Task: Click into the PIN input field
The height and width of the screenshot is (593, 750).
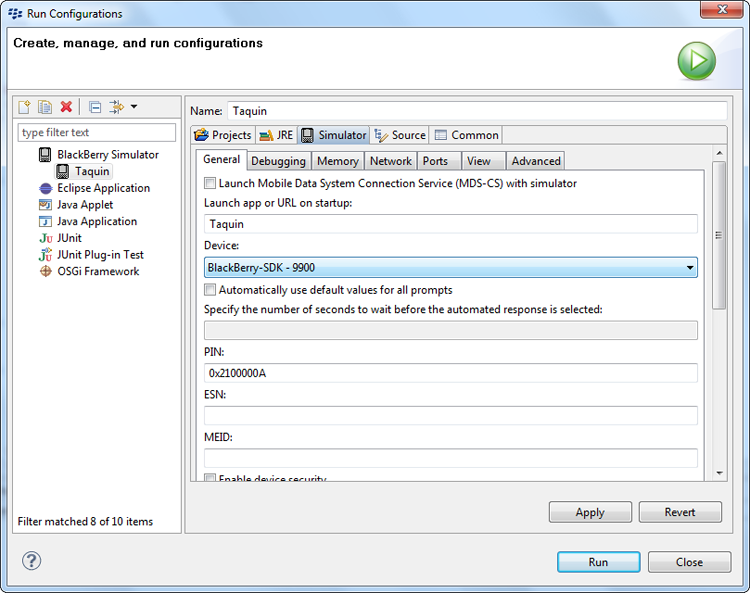Action: [x=450, y=373]
